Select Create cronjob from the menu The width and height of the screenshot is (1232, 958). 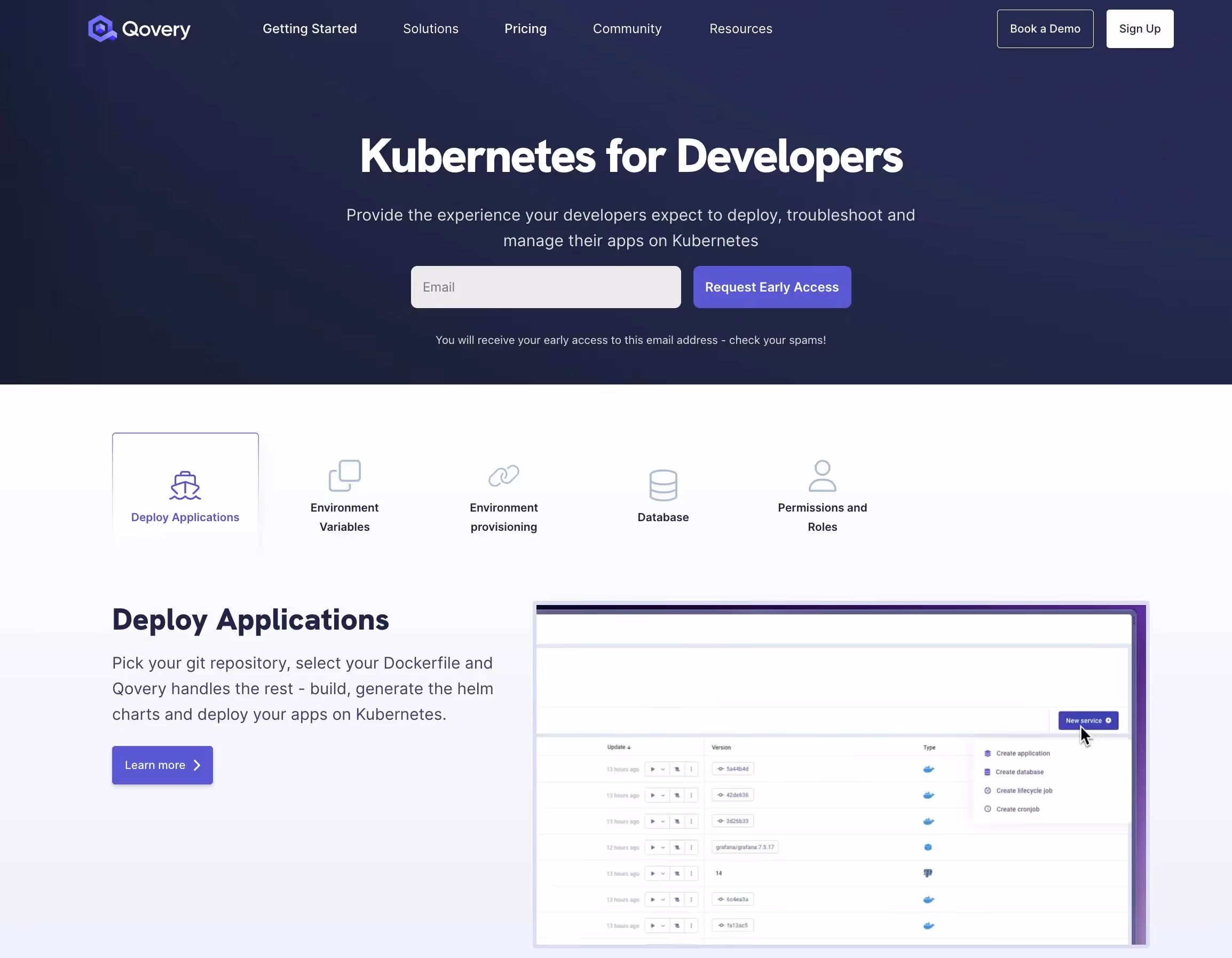coord(1017,808)
